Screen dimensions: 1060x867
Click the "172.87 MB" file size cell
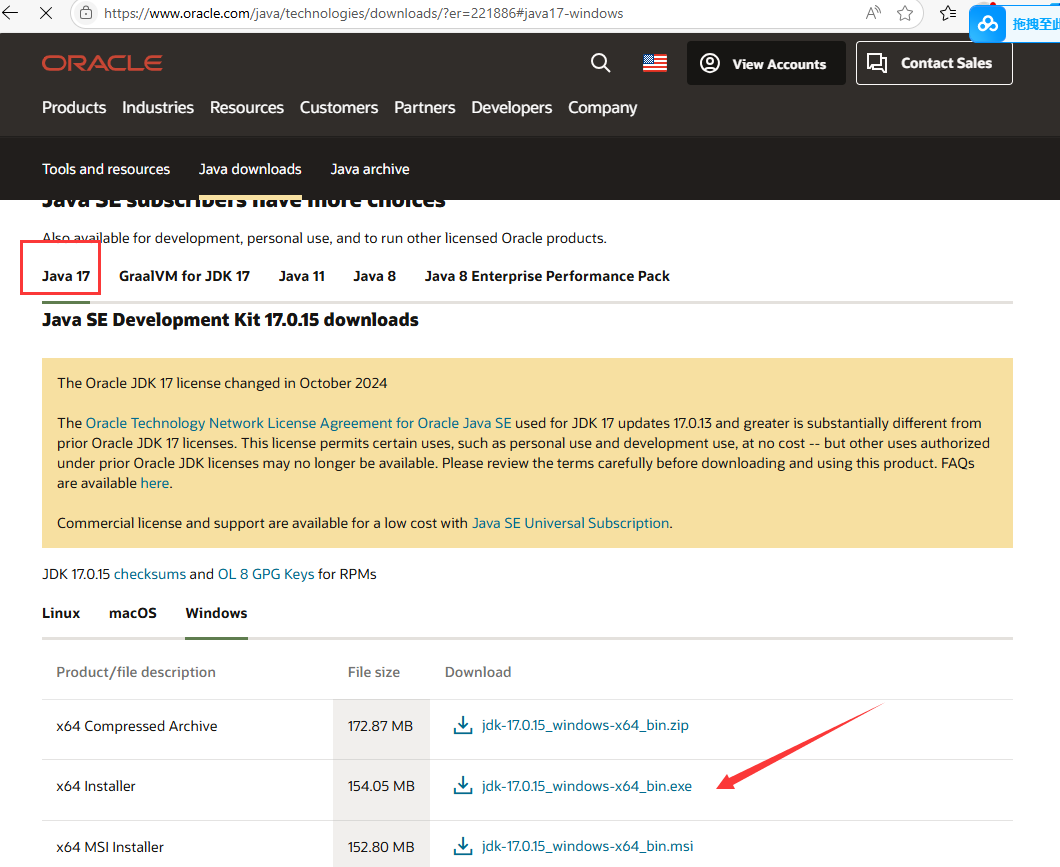point(380,726)
